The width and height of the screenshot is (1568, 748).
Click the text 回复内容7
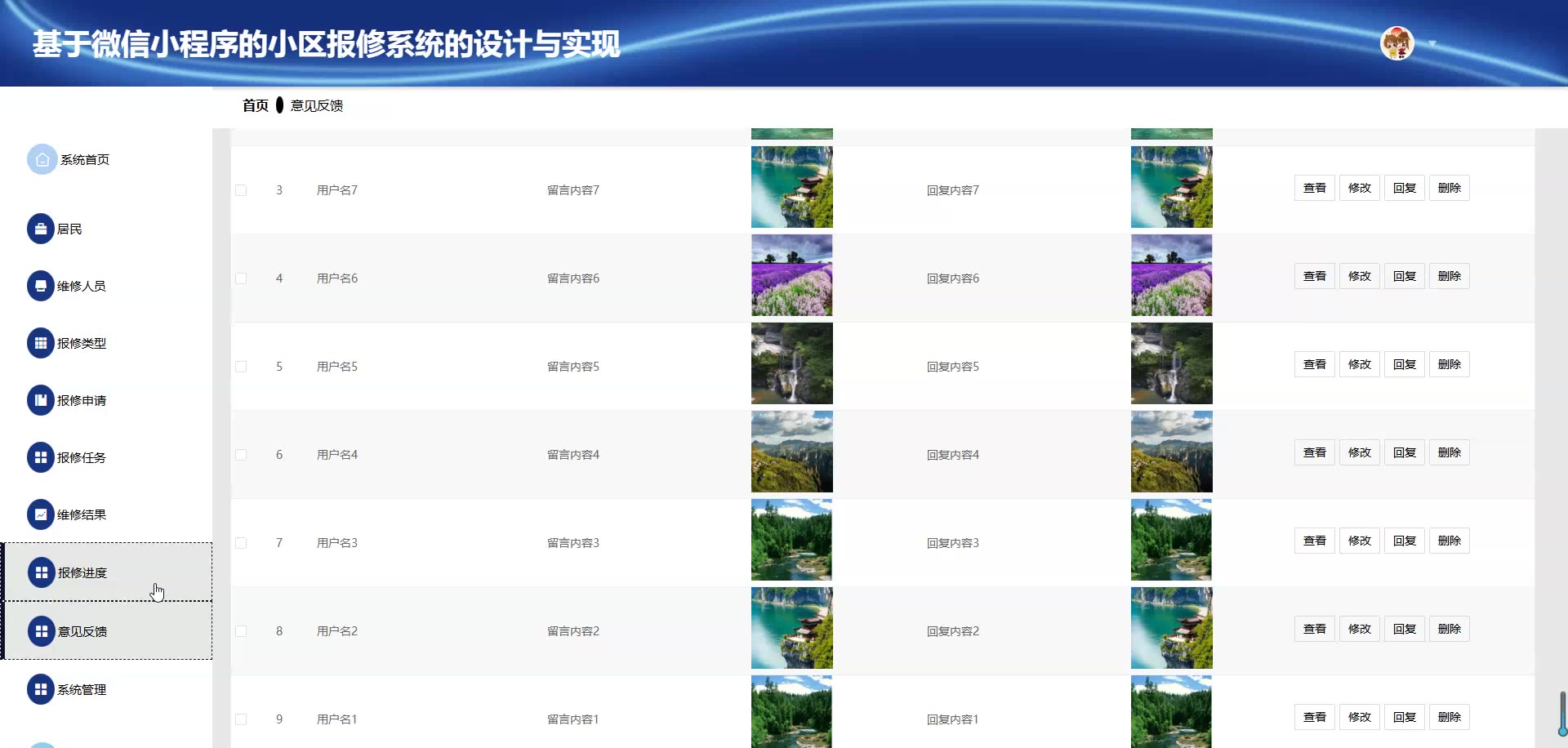tap(953, 190)
